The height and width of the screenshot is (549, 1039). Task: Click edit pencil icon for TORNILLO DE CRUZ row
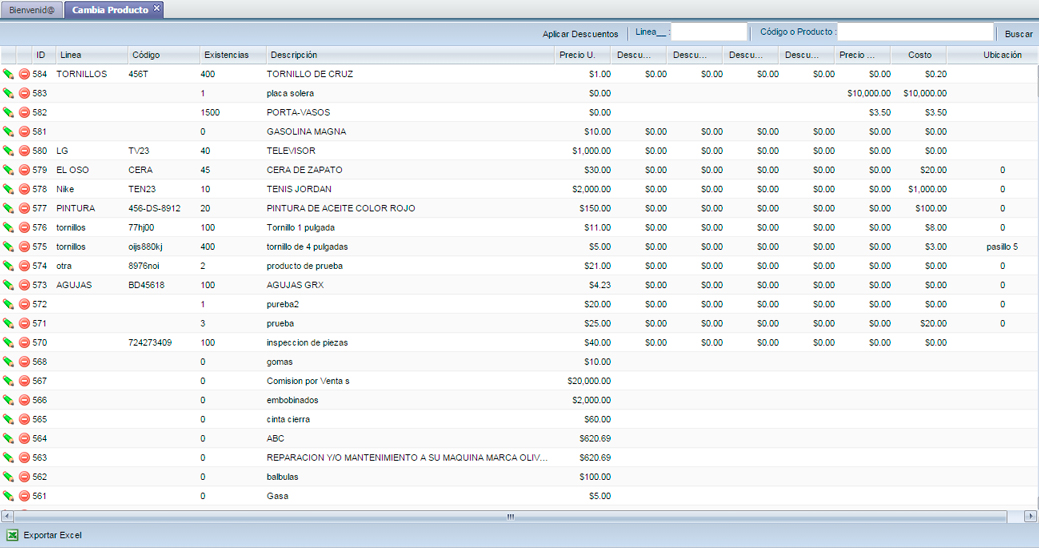tap(8, 74)
